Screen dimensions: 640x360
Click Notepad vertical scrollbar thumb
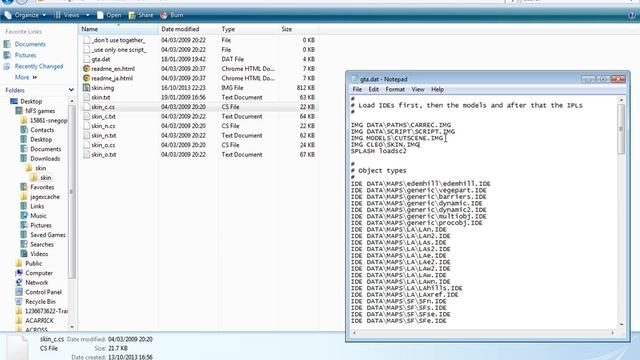pos(621,129)
